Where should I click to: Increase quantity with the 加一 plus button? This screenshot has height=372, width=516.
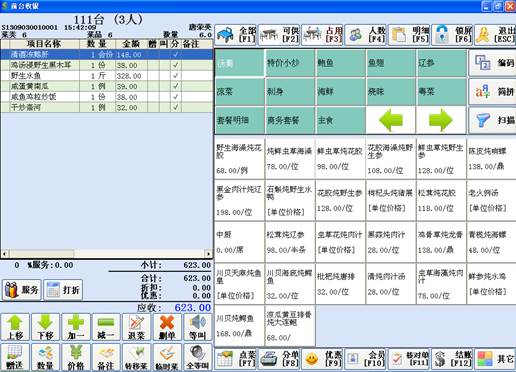(x=76, y=327)
